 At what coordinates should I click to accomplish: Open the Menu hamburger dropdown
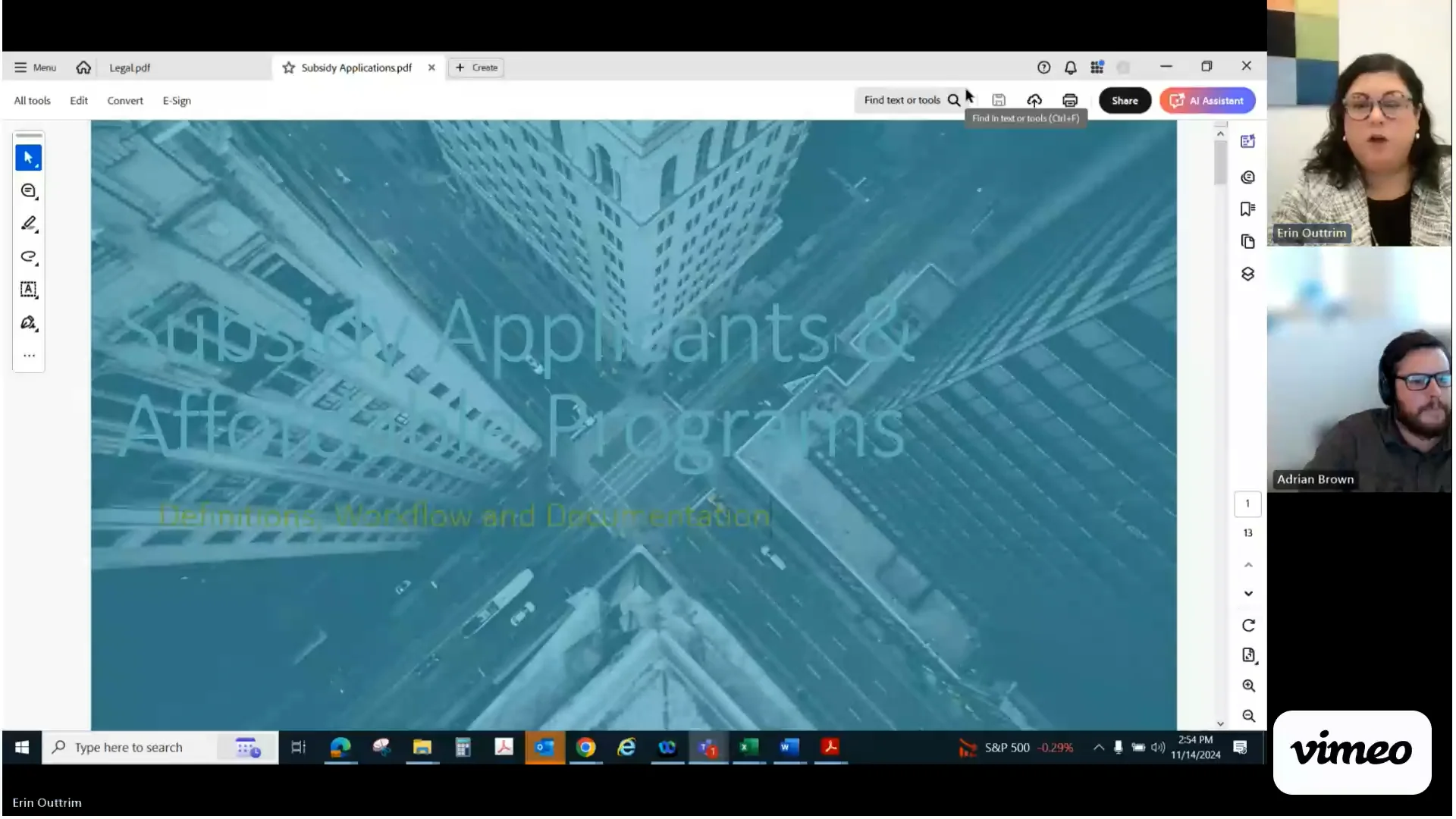(x=35, y=67)
